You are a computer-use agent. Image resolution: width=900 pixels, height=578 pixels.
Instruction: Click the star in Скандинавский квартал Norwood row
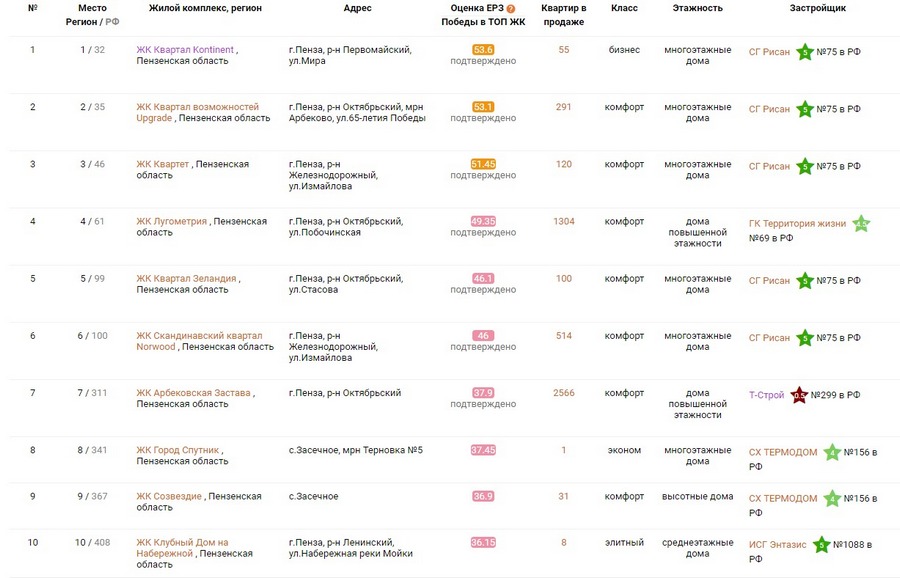(804, 338)
